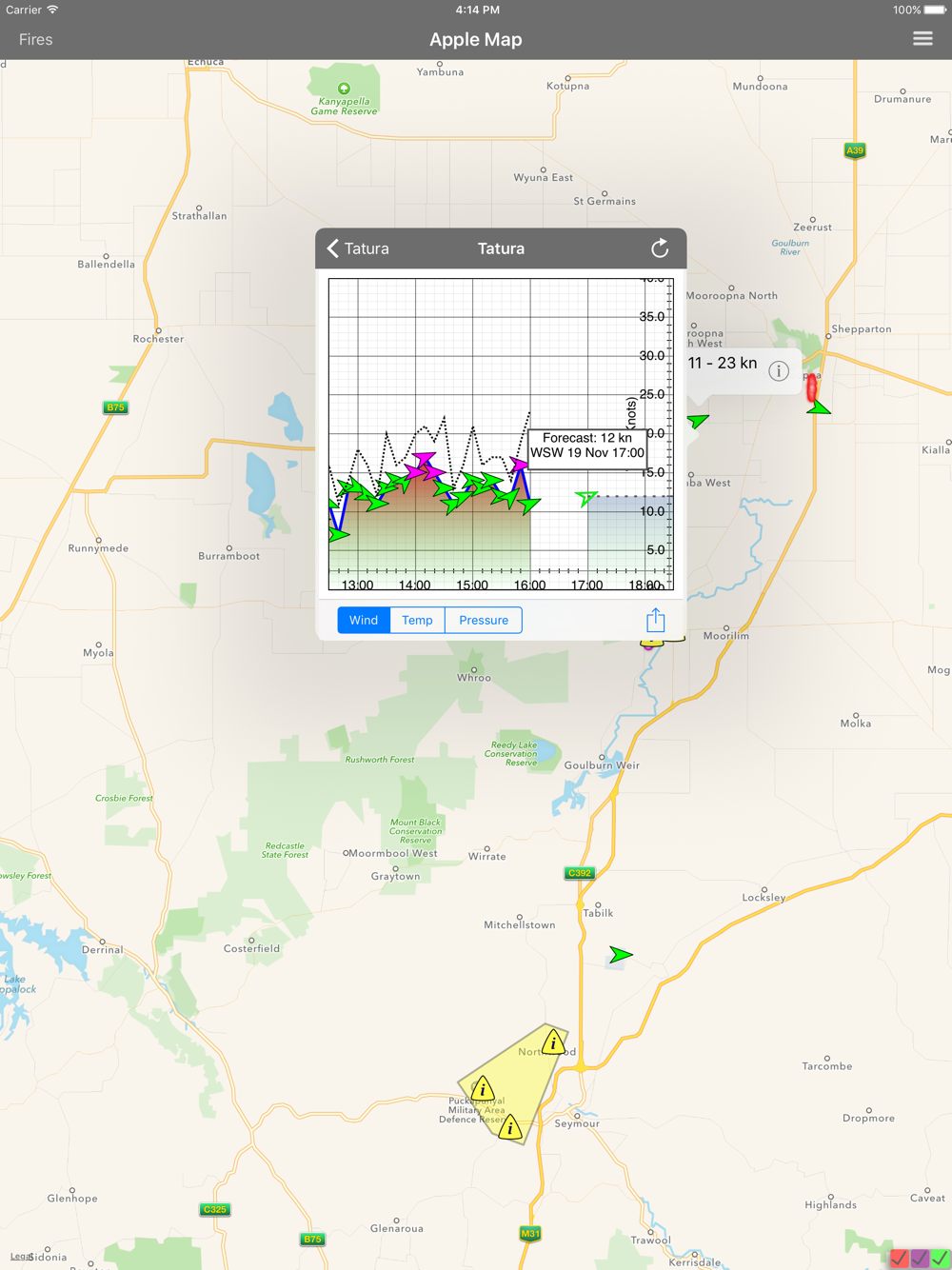Tap the battery indicator in the status bar
952x1270 pixels.
(935, 10)
